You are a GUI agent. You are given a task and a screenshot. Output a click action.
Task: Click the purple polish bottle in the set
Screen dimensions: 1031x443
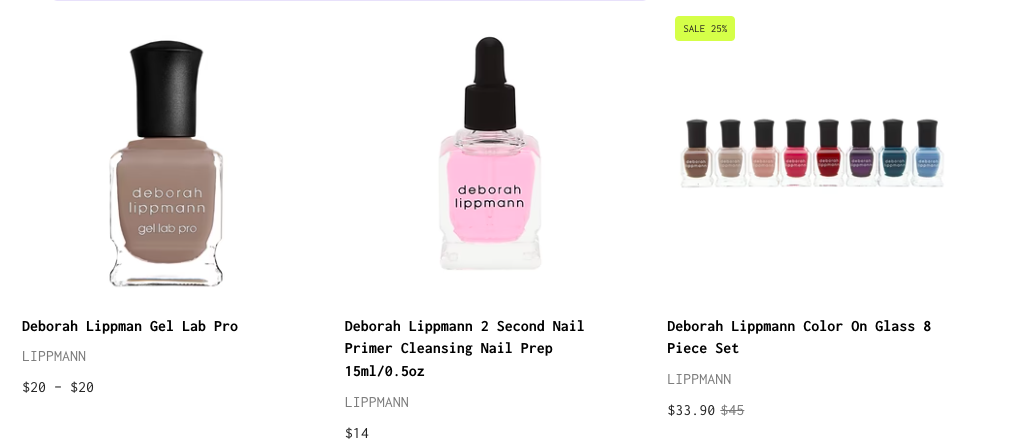(860, 154)
